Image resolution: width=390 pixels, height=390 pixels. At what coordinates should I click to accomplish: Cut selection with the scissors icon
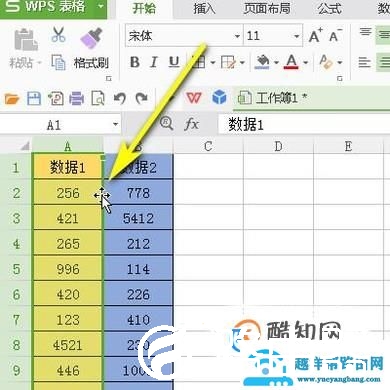58,35
